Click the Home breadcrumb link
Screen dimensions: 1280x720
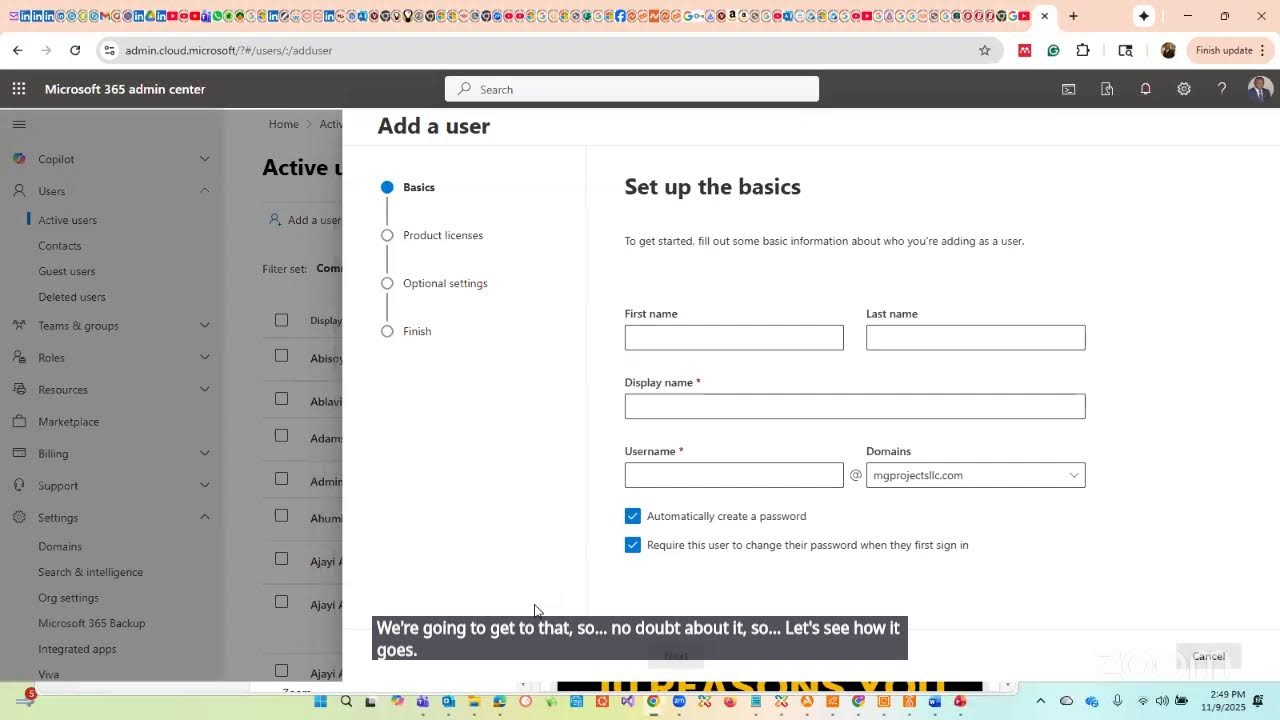tap(283, 124)
